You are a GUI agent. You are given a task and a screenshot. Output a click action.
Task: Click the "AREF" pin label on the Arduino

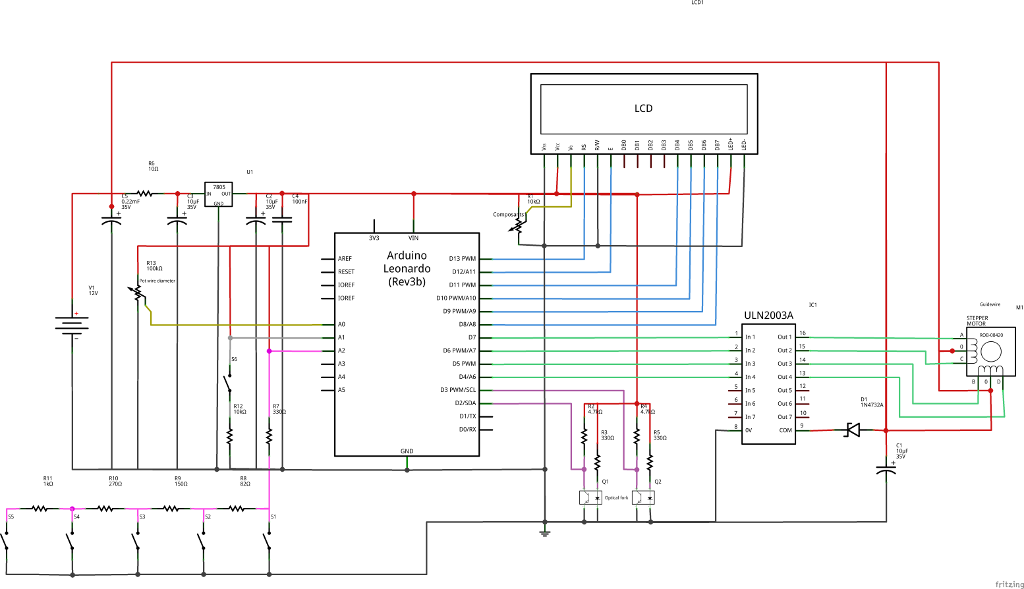pos(345,259)
